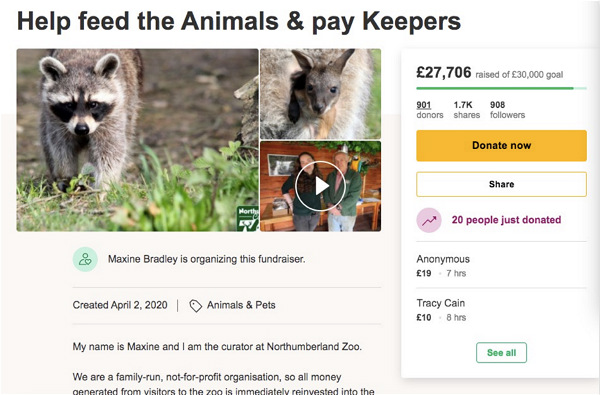The height and width of the screenshot is (395, 600).
Task: Open the raccoon photo
Action: (137, 140)
